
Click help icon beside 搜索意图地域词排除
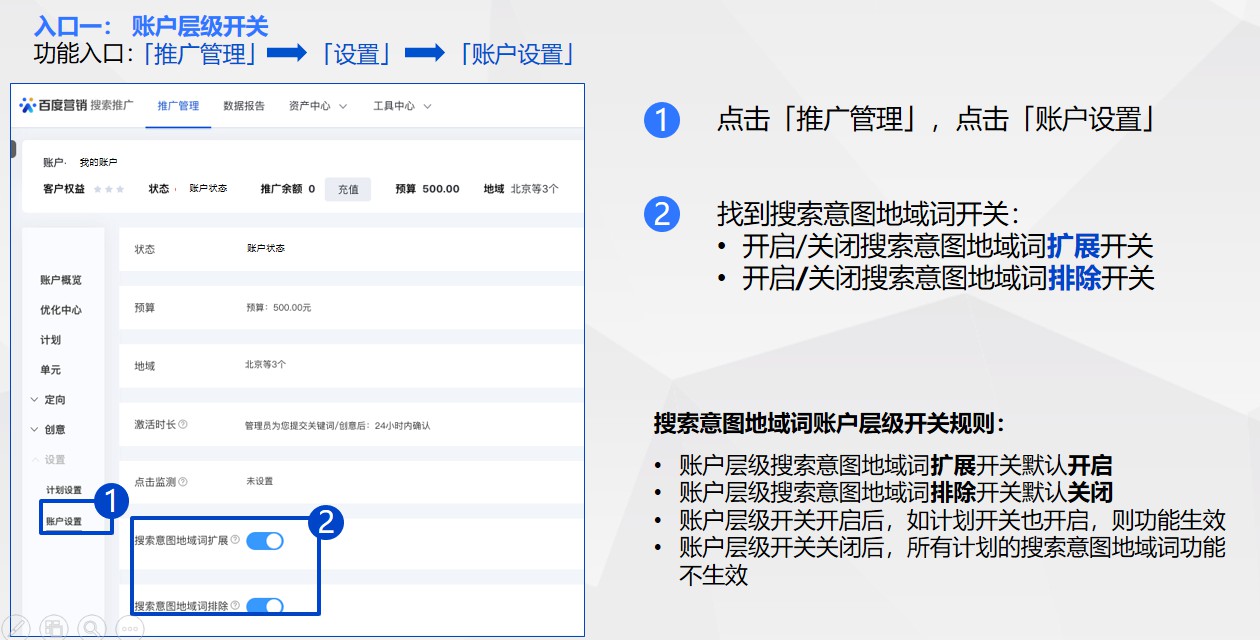coord(235,606)
